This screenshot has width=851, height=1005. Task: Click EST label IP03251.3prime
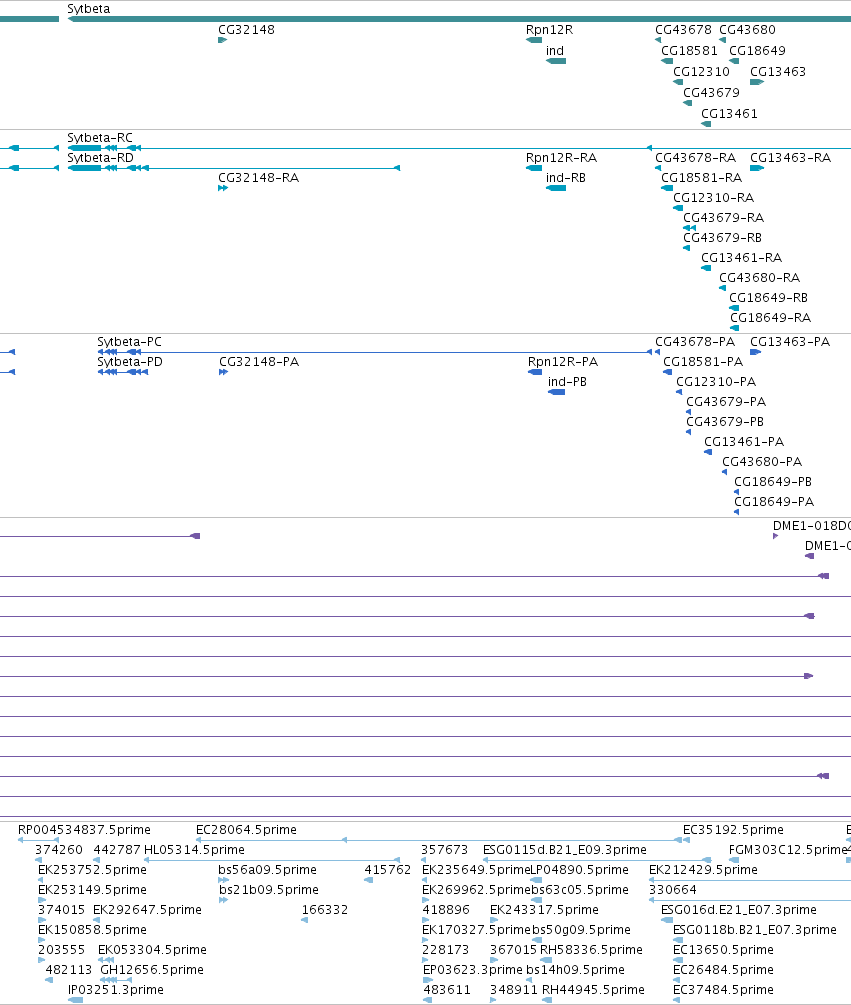[x=115, y=990]
